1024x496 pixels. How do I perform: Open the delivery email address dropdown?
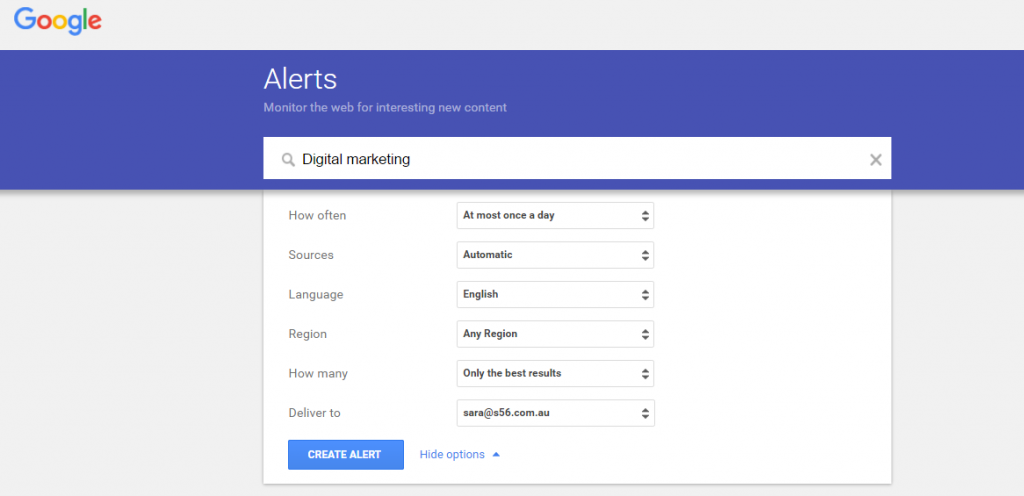[555, 413]
